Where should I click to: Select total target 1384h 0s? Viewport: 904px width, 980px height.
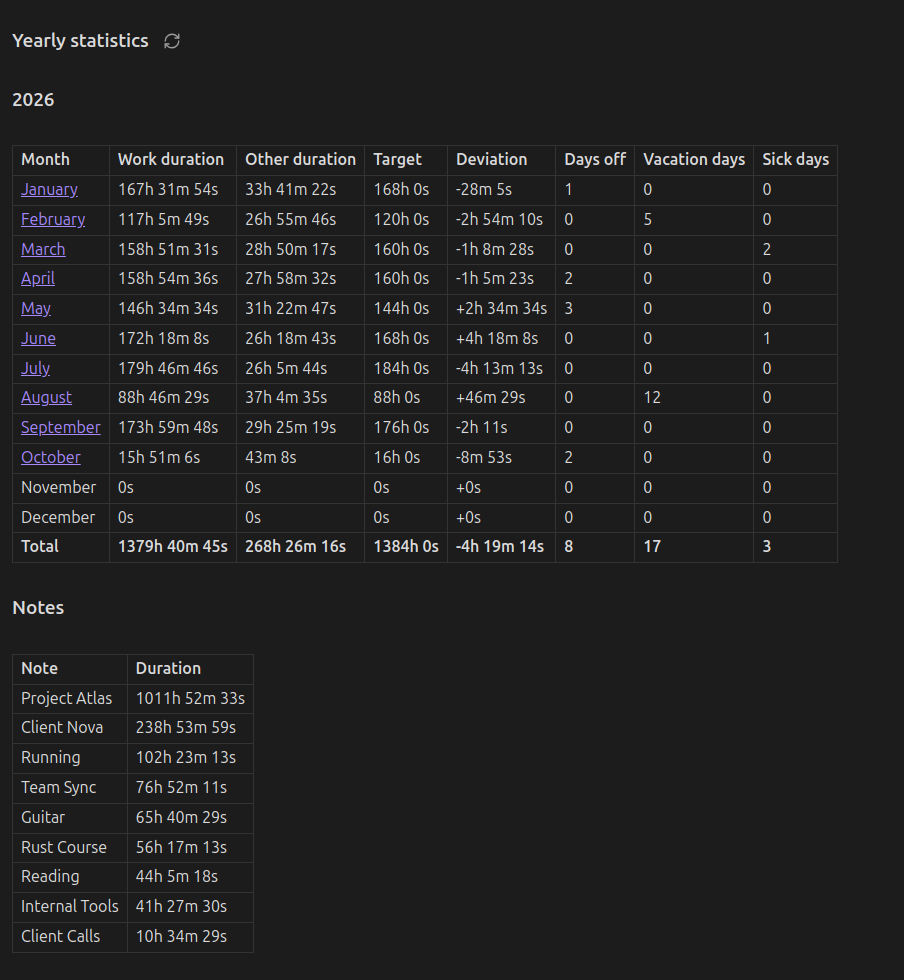(x=406, y=547)
